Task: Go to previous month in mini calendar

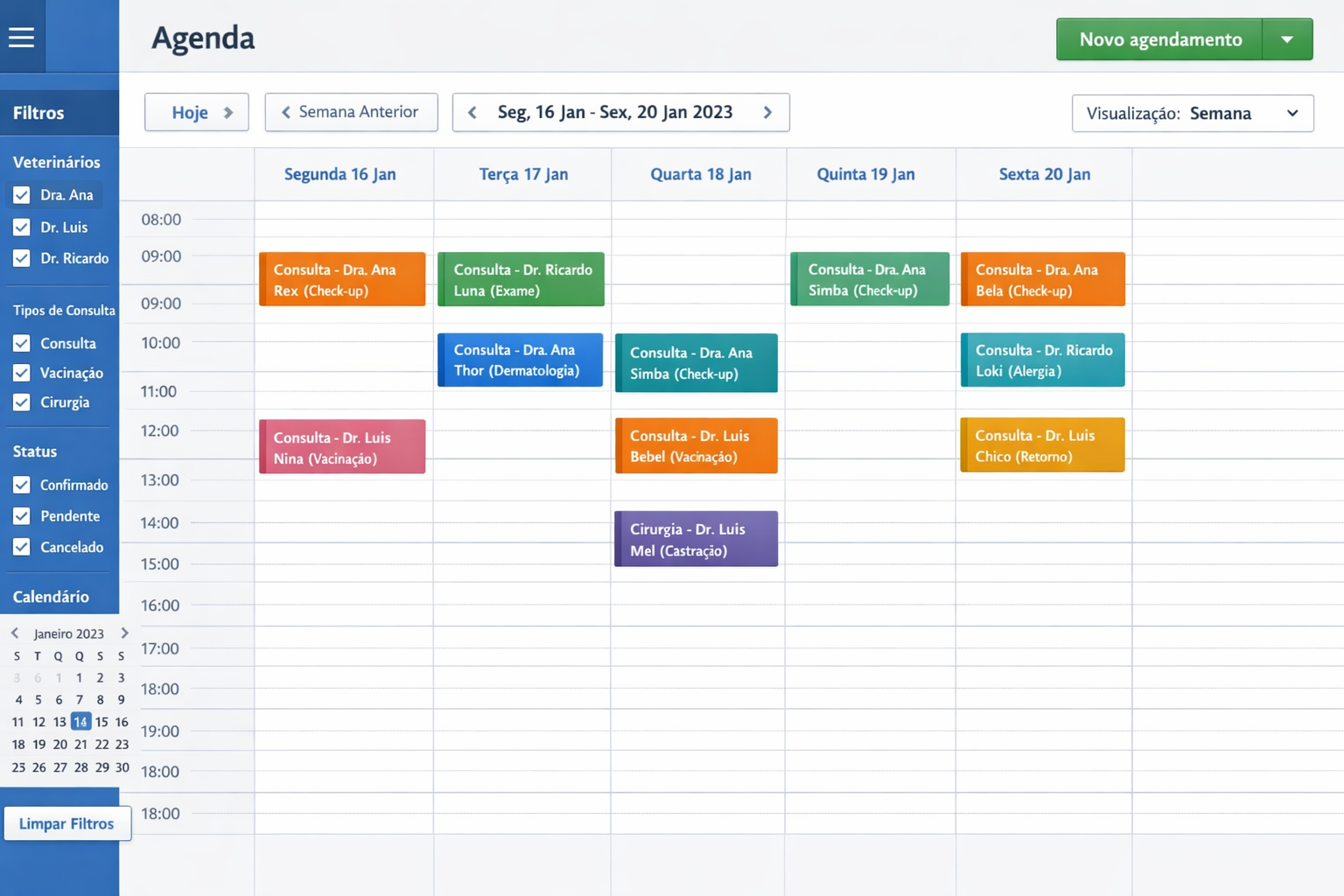Action: [x=14, y=633]
